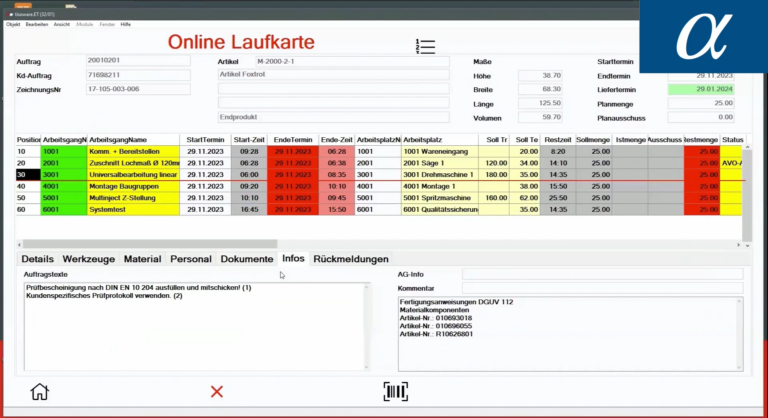Viewport: 768px width, 418px height.
Task: Open the Details tab
Action: [38, 259]
